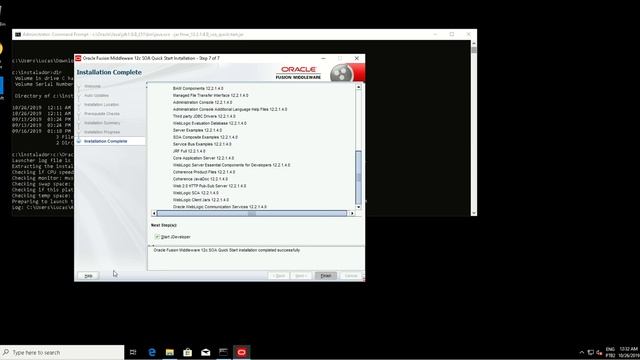This screenshot has width=640, height=360.
Task: Click 'Core Application Server' row
Action: tap(203, 158)
